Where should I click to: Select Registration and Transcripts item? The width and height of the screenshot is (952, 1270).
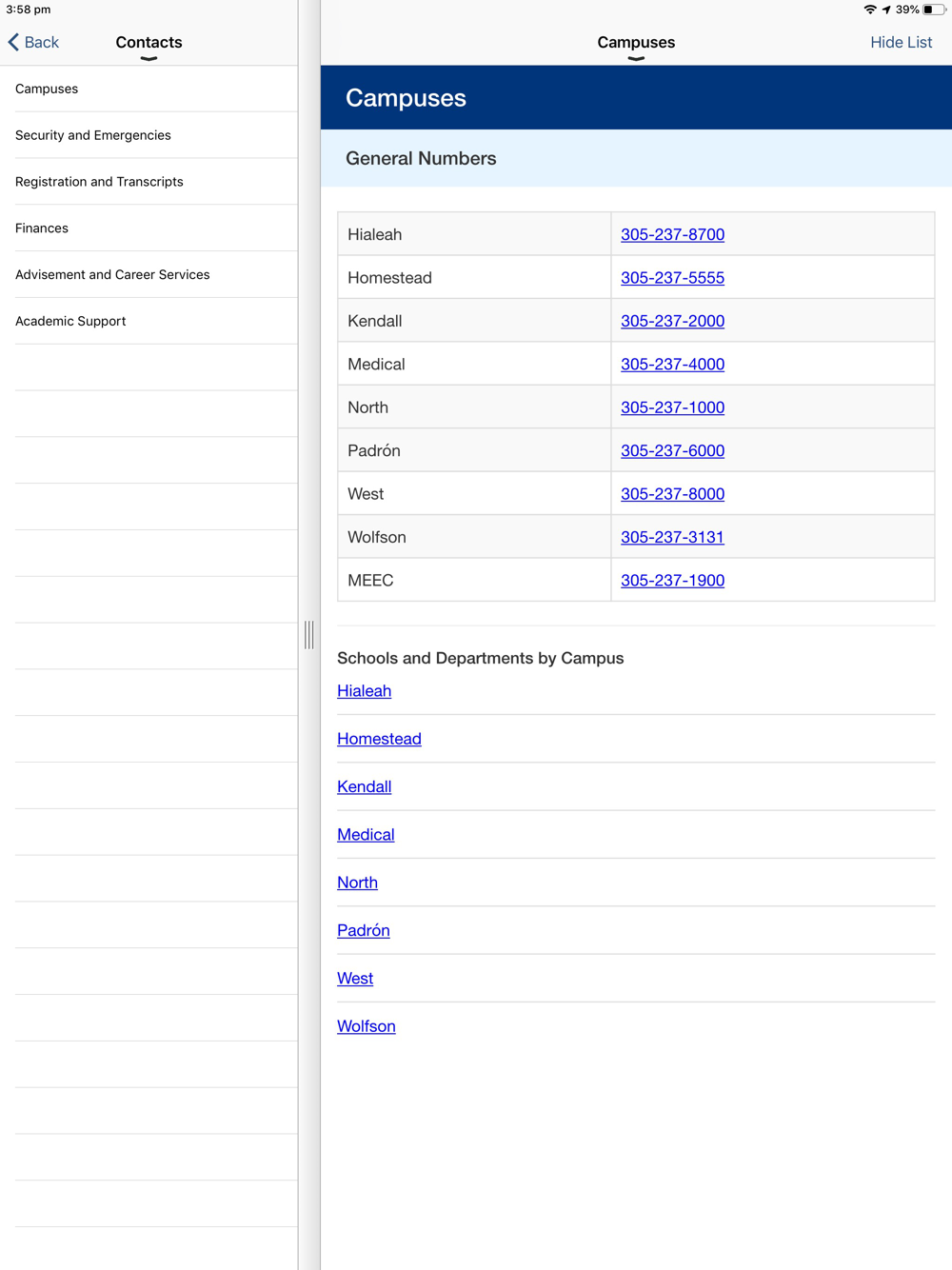click(149, 182)
